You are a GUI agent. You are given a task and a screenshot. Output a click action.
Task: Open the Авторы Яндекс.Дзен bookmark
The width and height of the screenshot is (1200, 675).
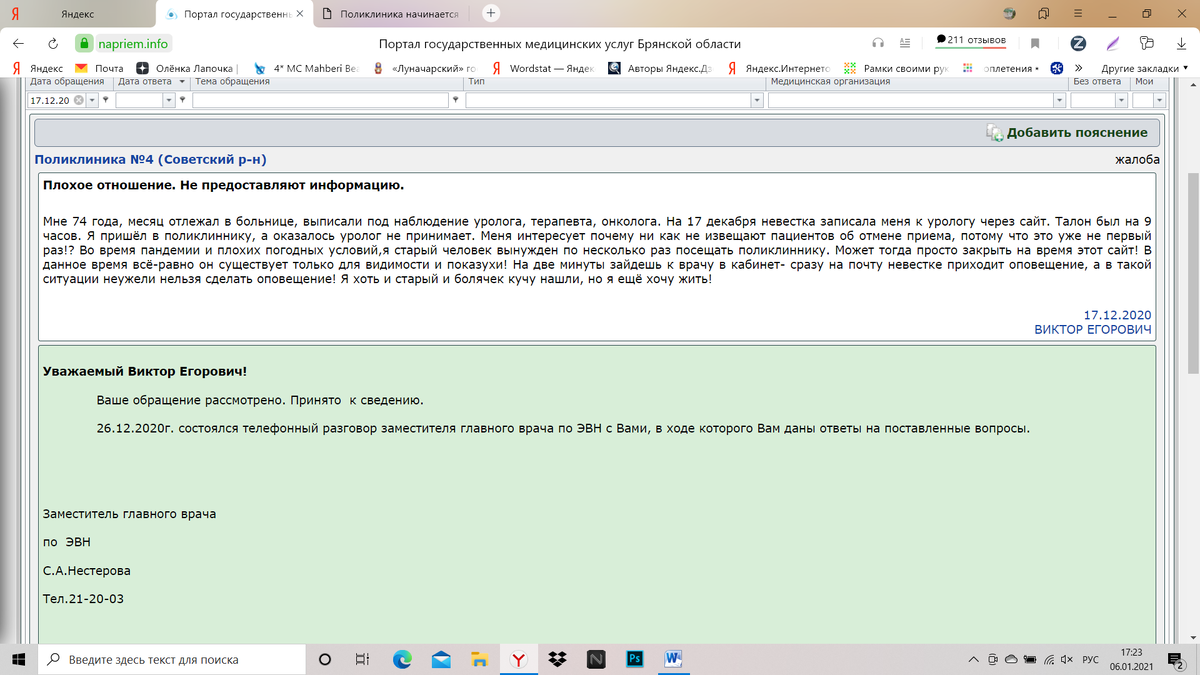point(661,68)
